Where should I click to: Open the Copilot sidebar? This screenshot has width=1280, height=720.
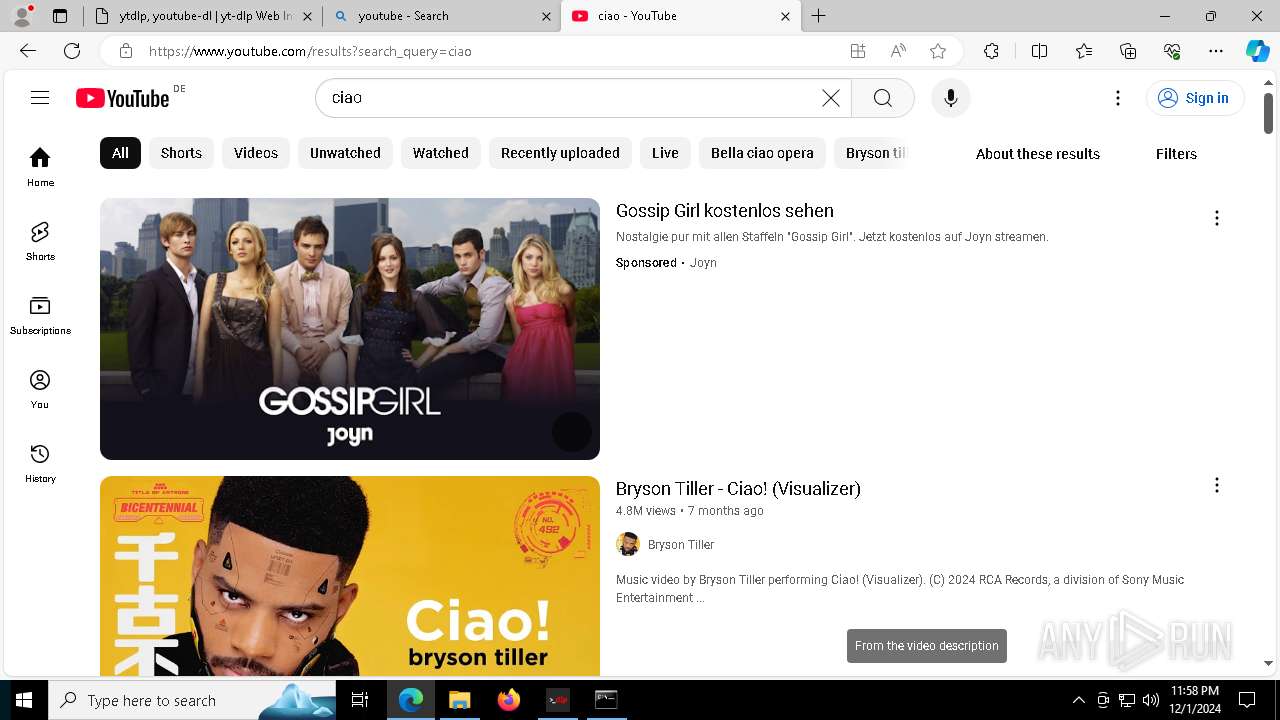click(1257, 51)
